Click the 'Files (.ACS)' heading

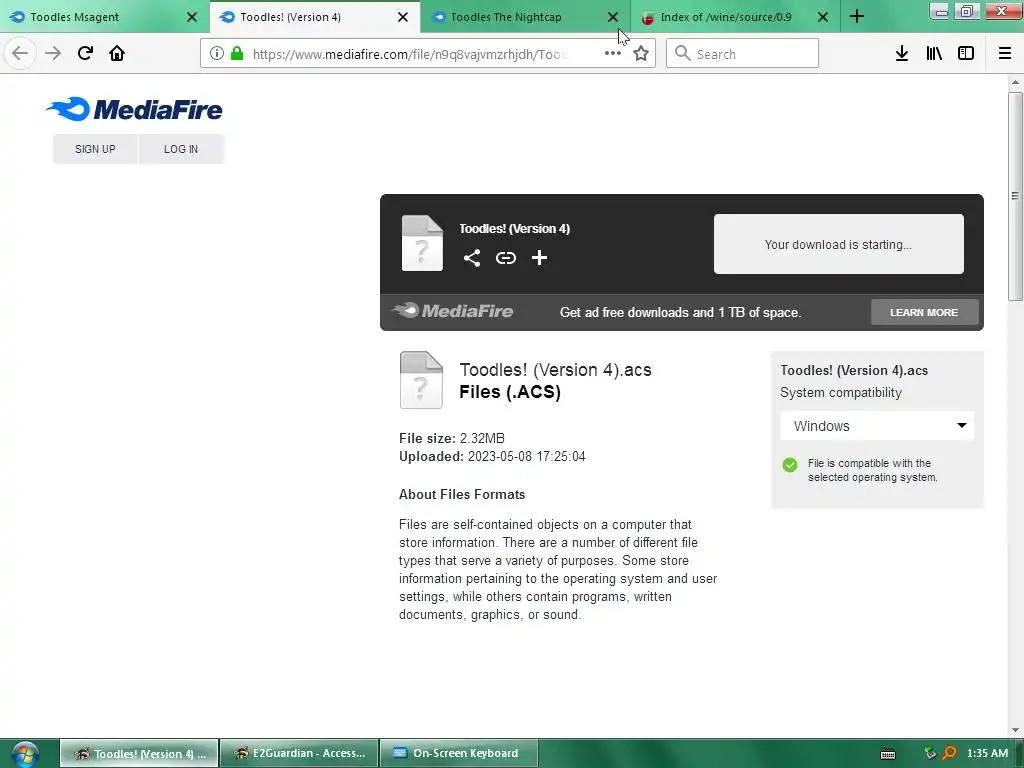coord(510,392)
